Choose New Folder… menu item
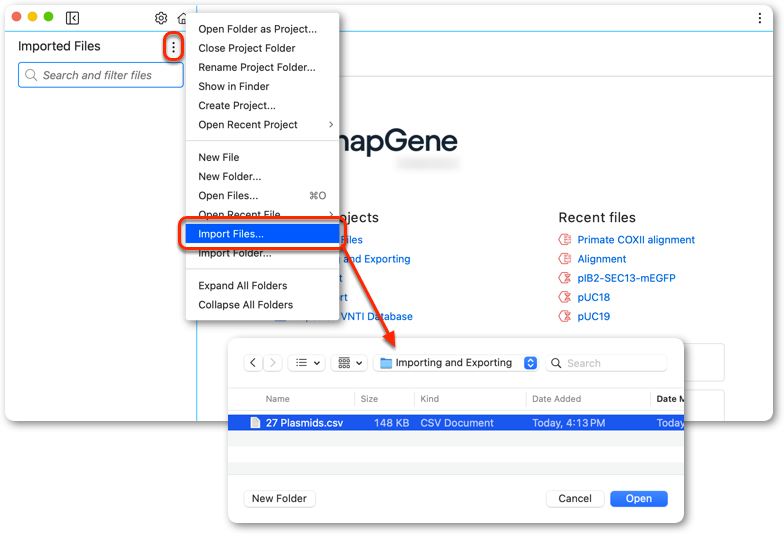784x537 pixels. (x=262, y=176)
